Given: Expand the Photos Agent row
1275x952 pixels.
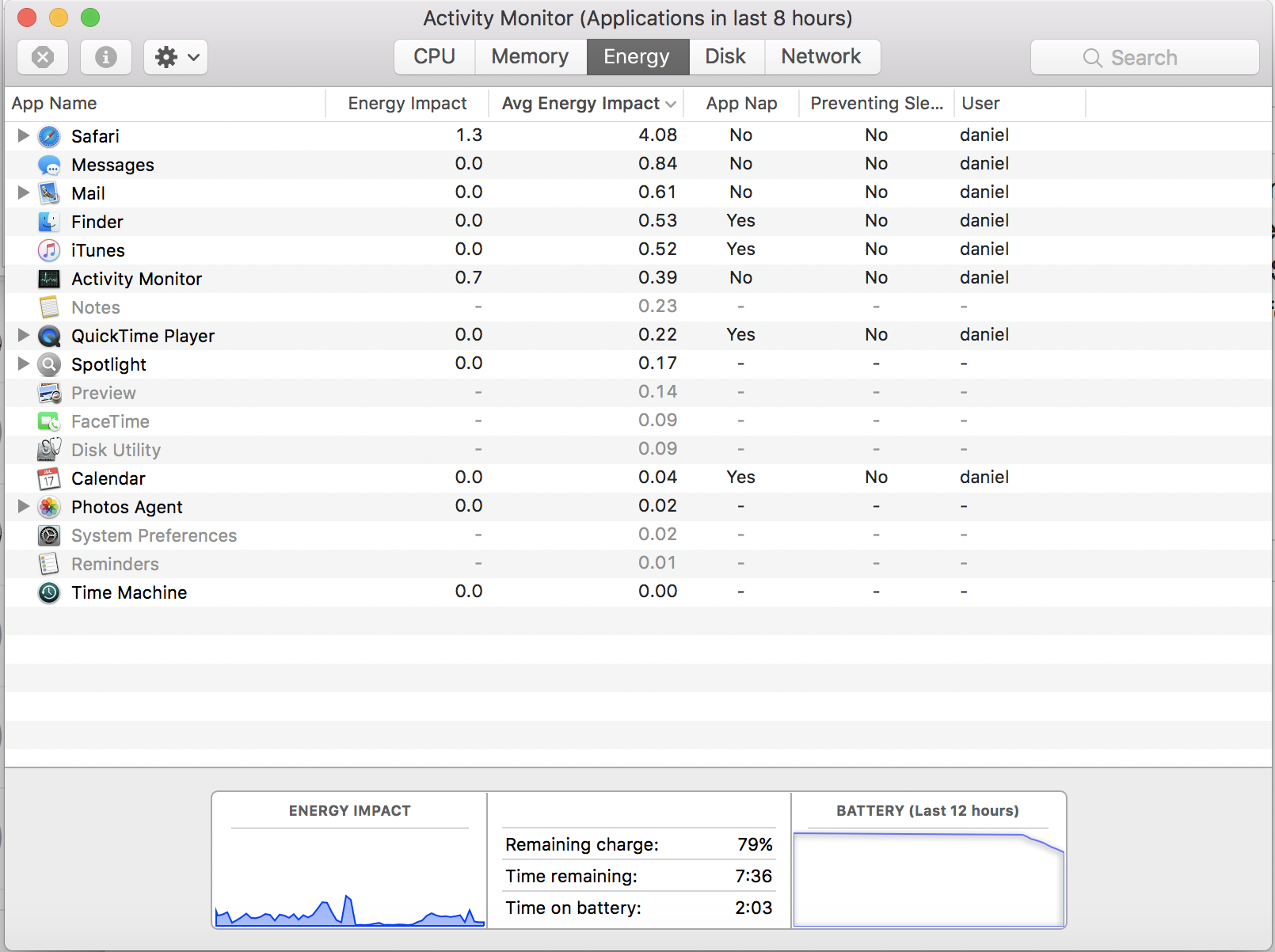Looking at the screenshot, I should pyautogui.click(x=23, y=506).
